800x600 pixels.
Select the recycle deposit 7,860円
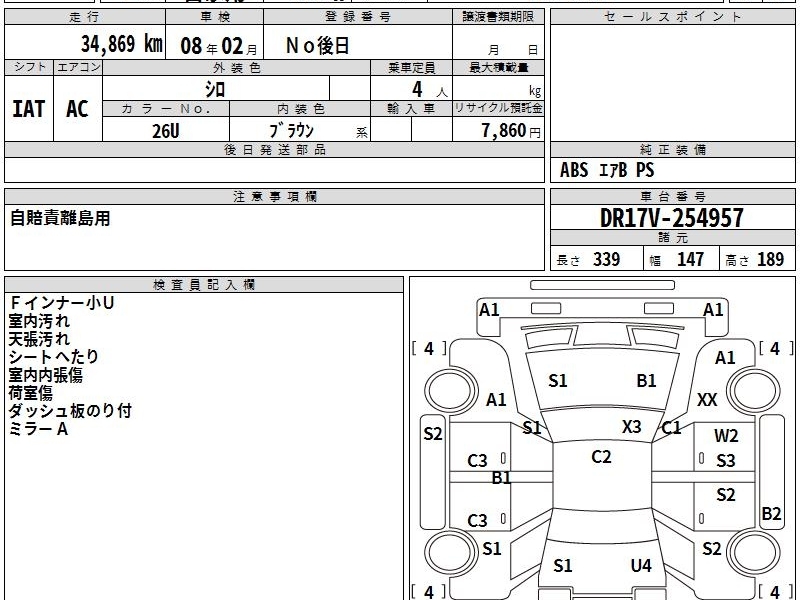tap(511, 131)
